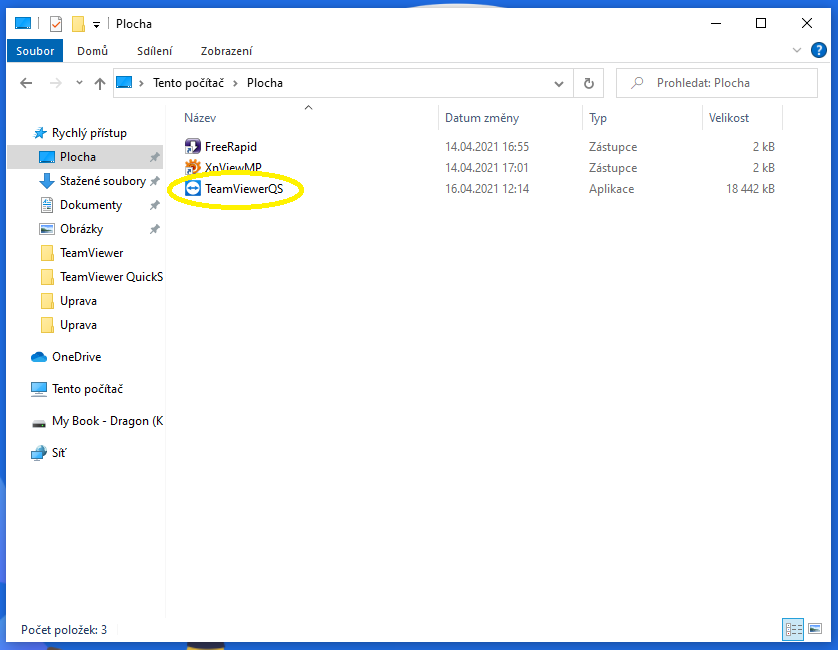Sort by the Datum změny column header
The height and width of the screenshot is (650, 838).
click(482, 118)
